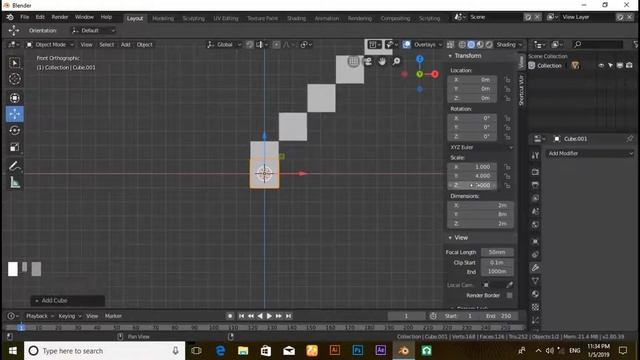Open the timeline Playback menu

pos(39,316)
